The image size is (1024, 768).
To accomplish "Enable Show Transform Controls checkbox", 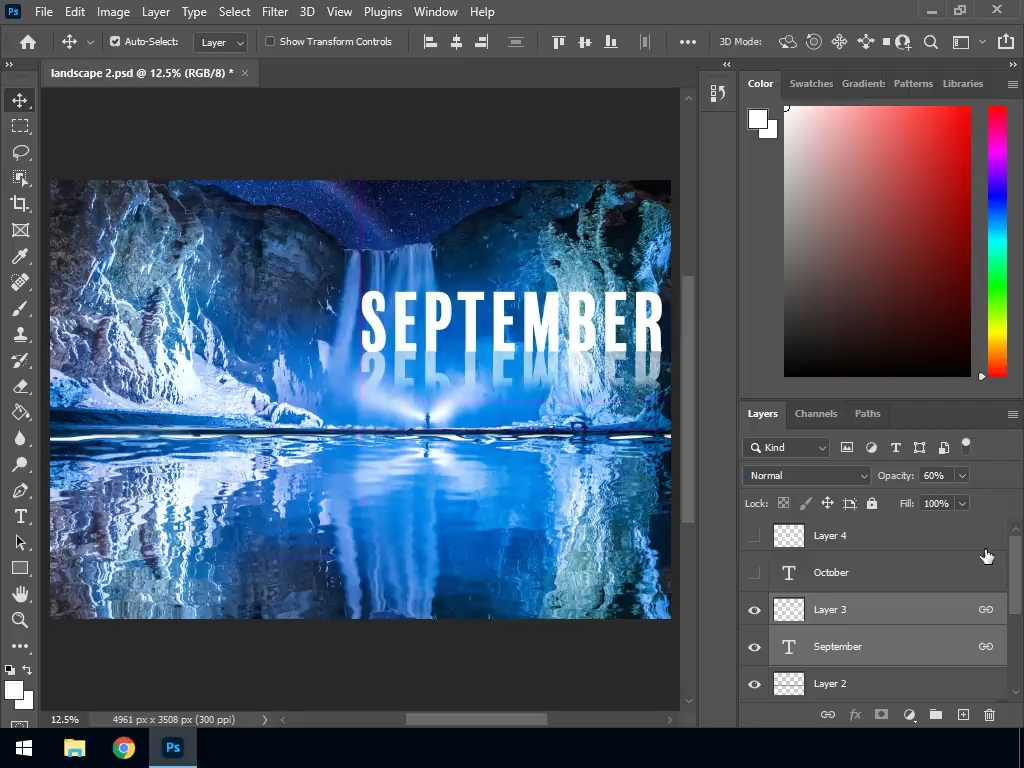I will click(270, 41).
